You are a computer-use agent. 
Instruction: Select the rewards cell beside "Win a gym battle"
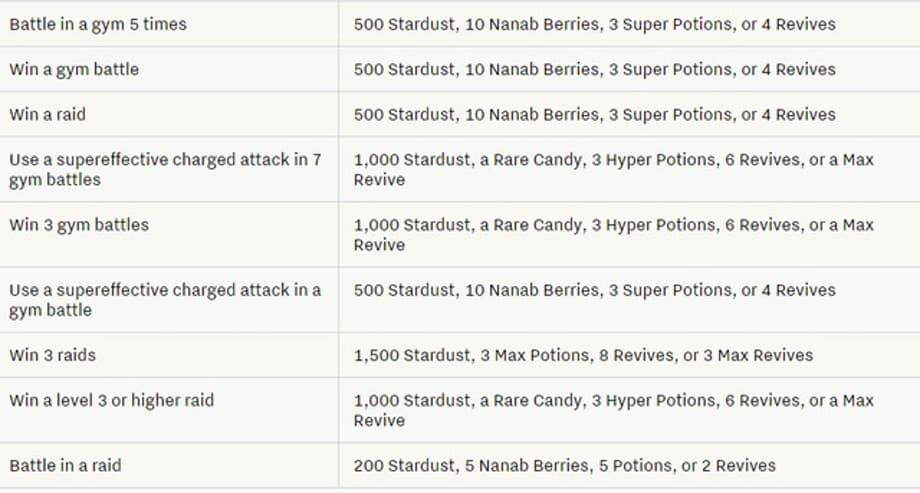(x=594, y=69)
